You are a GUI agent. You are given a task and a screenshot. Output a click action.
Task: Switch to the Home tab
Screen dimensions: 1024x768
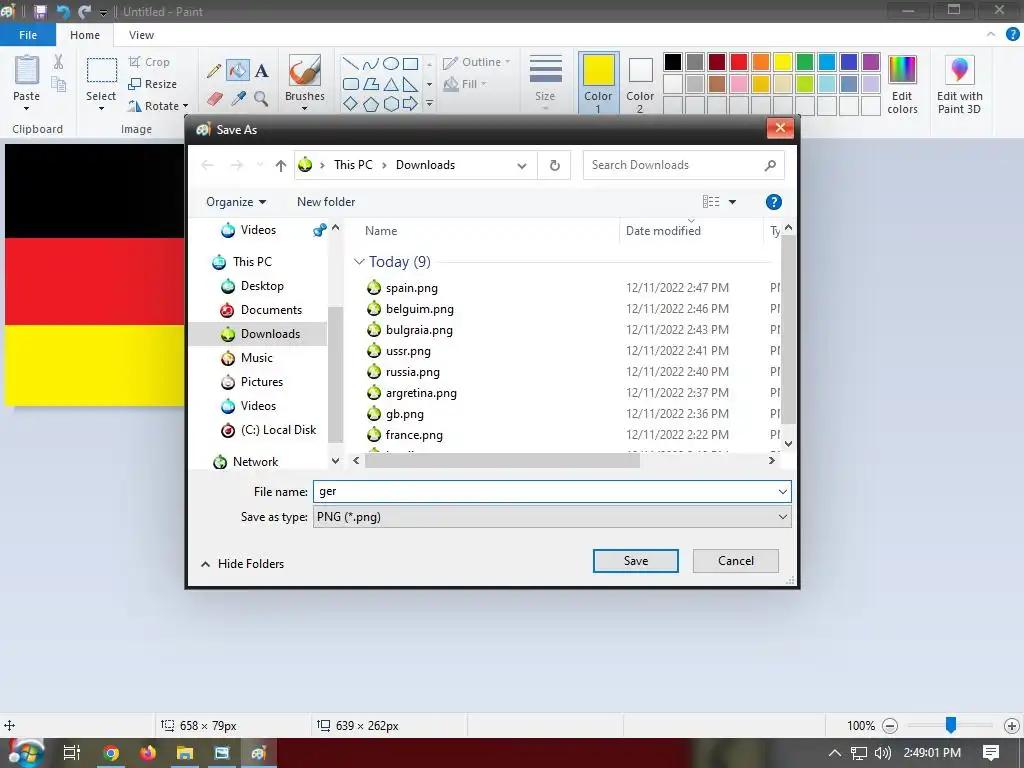[x=85, y=35]
